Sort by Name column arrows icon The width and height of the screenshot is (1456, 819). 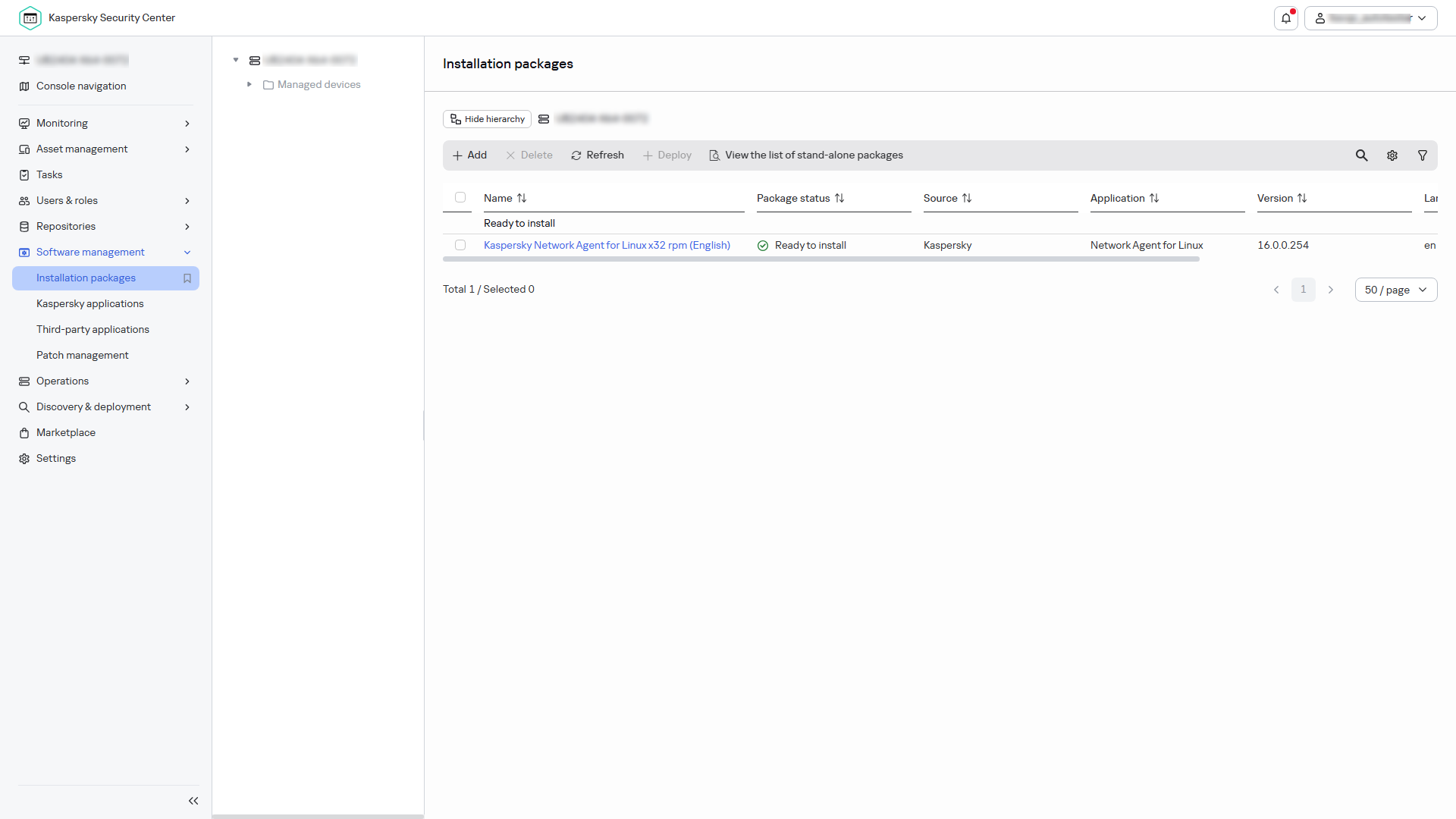coord(522,198)
